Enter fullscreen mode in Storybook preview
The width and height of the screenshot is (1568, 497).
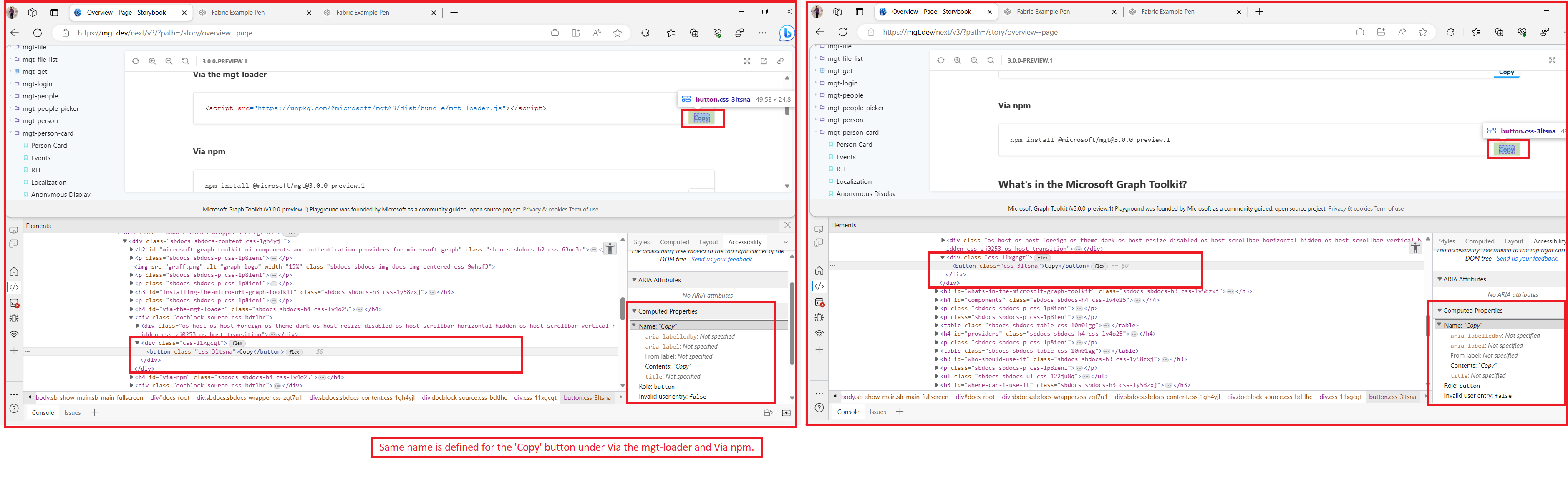pyautogui.click(x=747, y=61)
